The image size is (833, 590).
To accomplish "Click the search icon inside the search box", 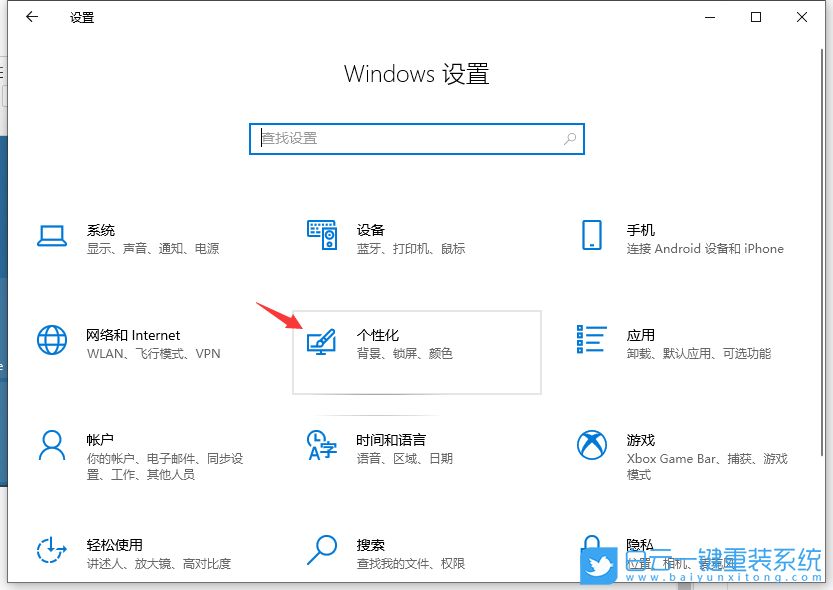I will pyautogui.click(x=568, y=138).
